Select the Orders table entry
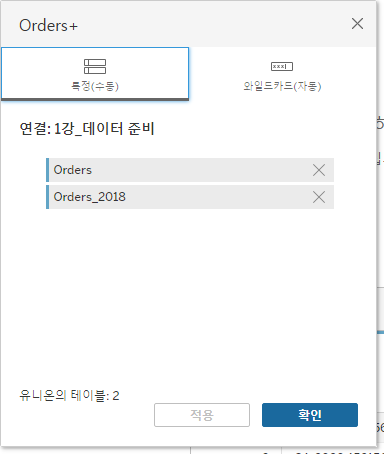The image size is (384, 454). (190, 170)
